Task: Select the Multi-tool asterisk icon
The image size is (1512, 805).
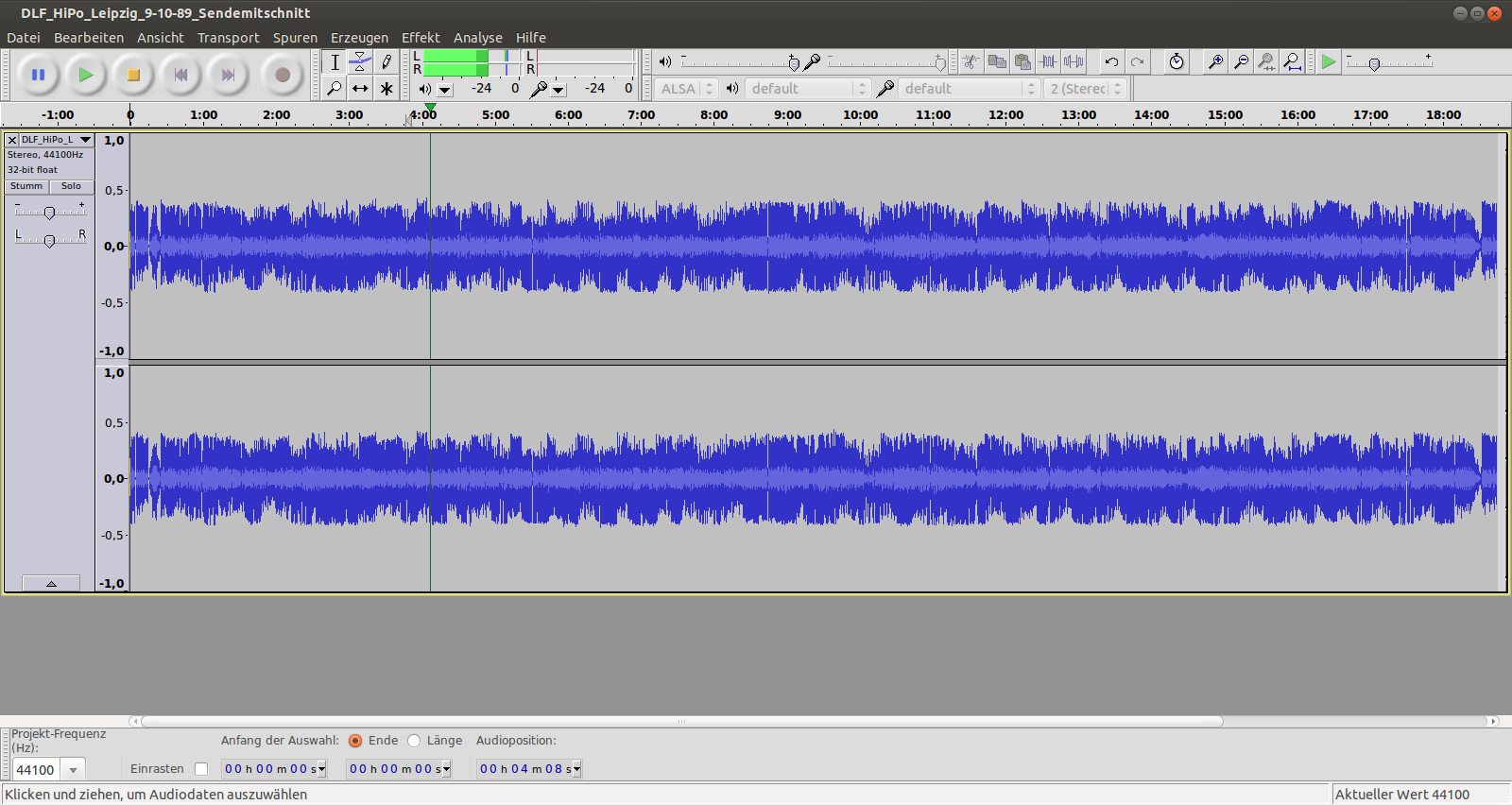Action: (x=386, y=89)
